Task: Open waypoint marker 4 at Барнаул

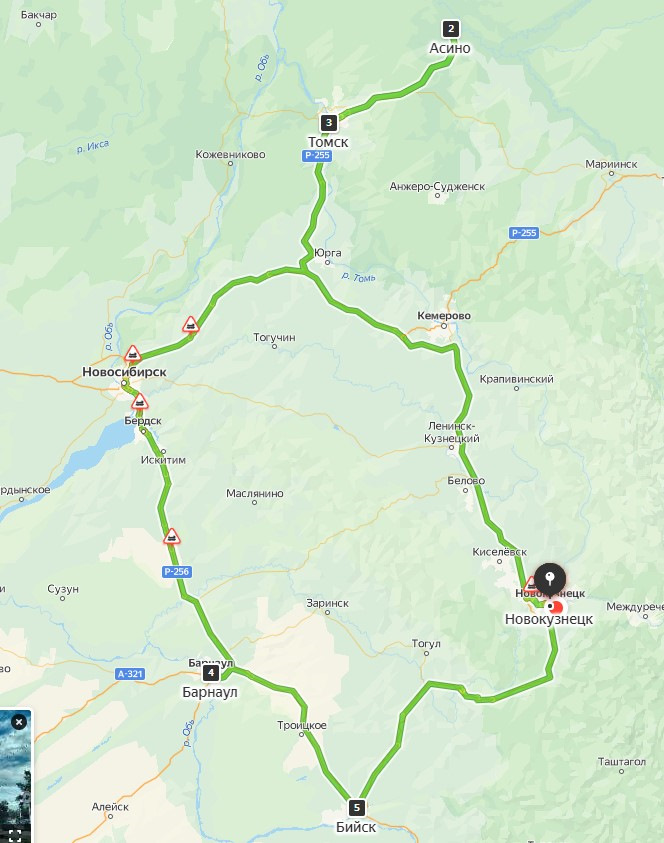Action: coord(210,673)
